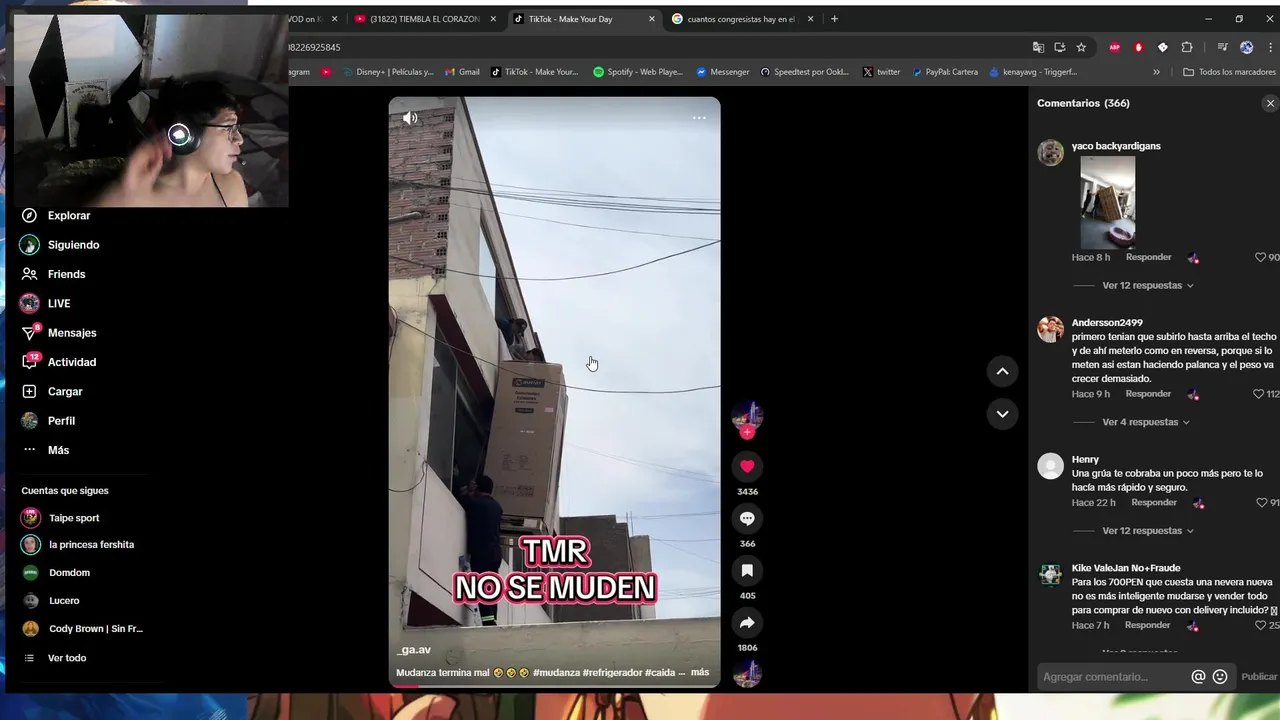1280x720 pixels.
Task: Open _ga.av username on video
Action: pyautogui.click(x=414, y=650)
